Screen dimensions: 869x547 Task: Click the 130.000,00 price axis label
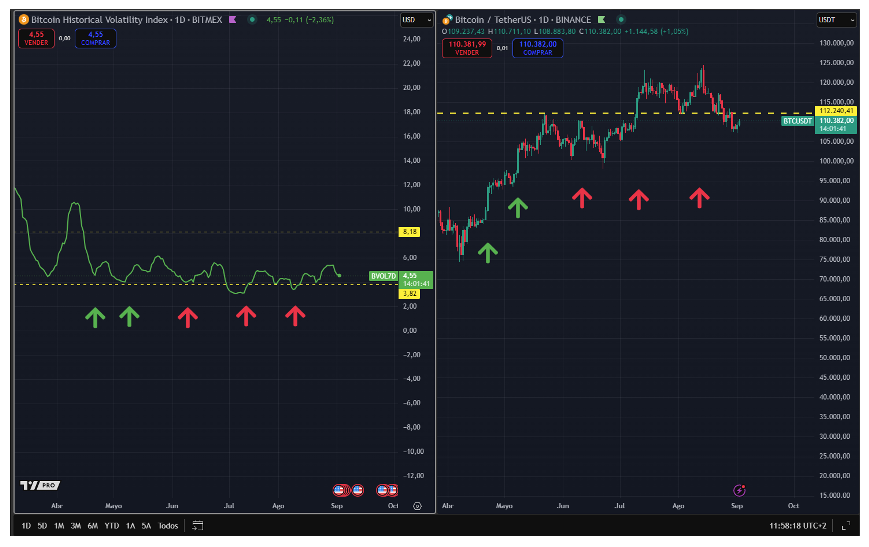coord(837,43)
